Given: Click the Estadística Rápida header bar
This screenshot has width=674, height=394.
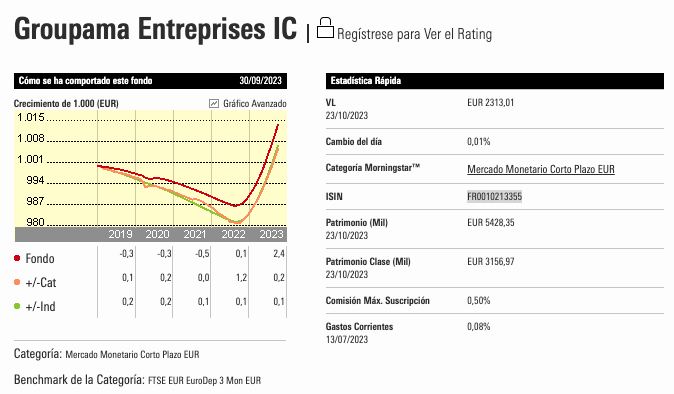Looking at the screenshot, I should [495, 81].
